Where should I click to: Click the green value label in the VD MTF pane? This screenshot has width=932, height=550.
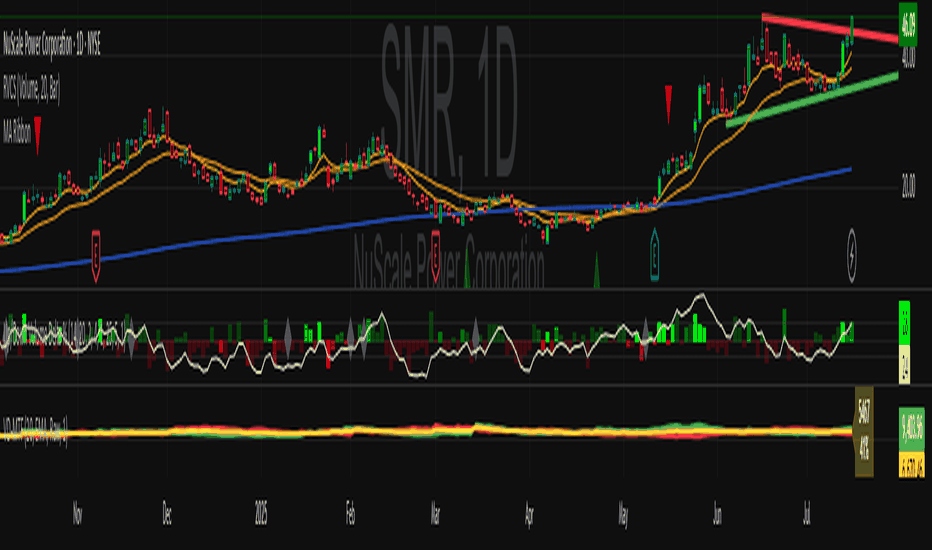912,429
